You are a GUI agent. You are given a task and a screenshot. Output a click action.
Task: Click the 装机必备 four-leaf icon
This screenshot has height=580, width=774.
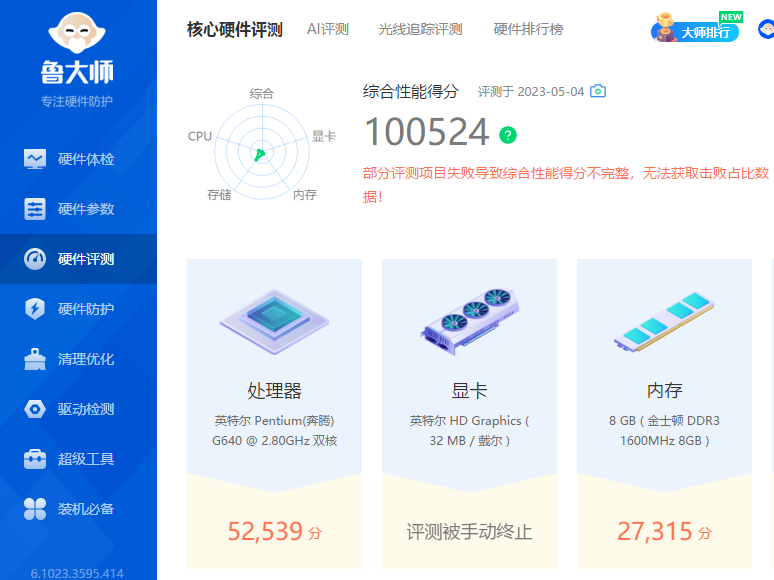click(35, 509)
